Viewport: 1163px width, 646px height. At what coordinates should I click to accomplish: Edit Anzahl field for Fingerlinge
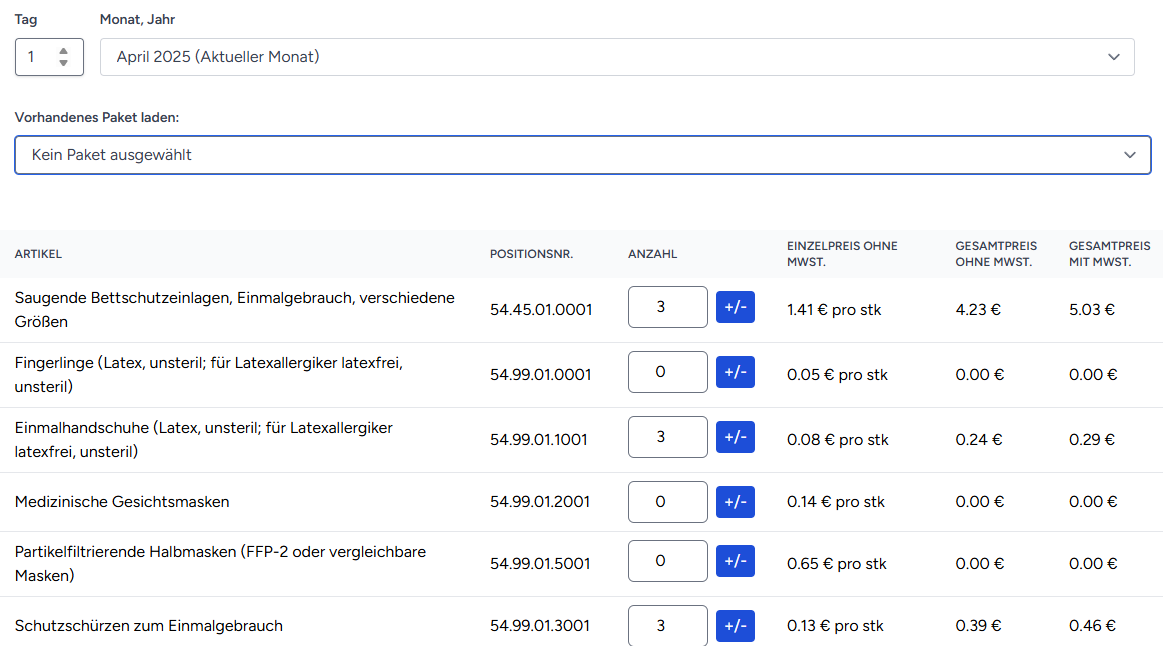(x=668, y=372)
